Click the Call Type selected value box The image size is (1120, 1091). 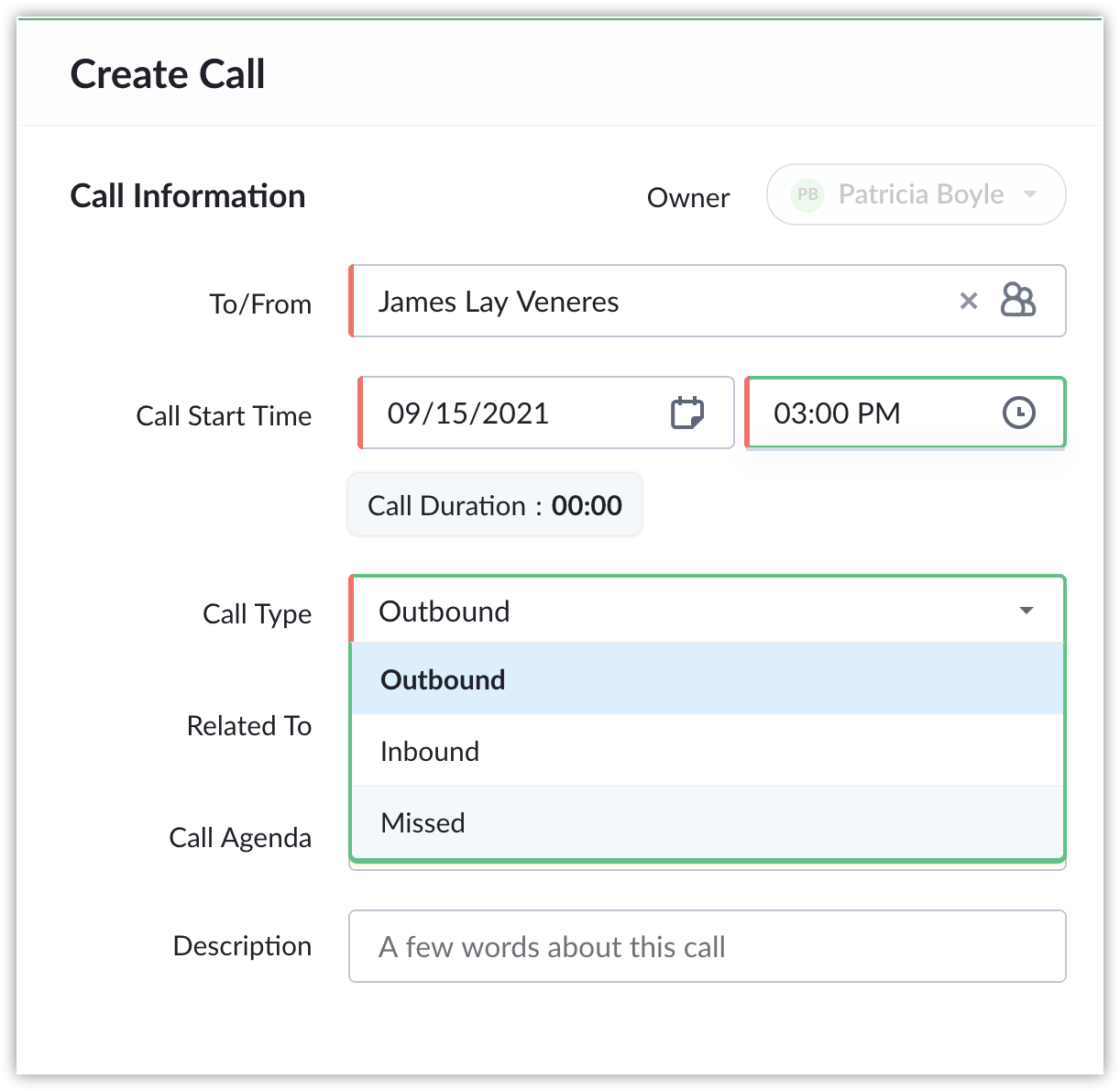tap(708, 611)
